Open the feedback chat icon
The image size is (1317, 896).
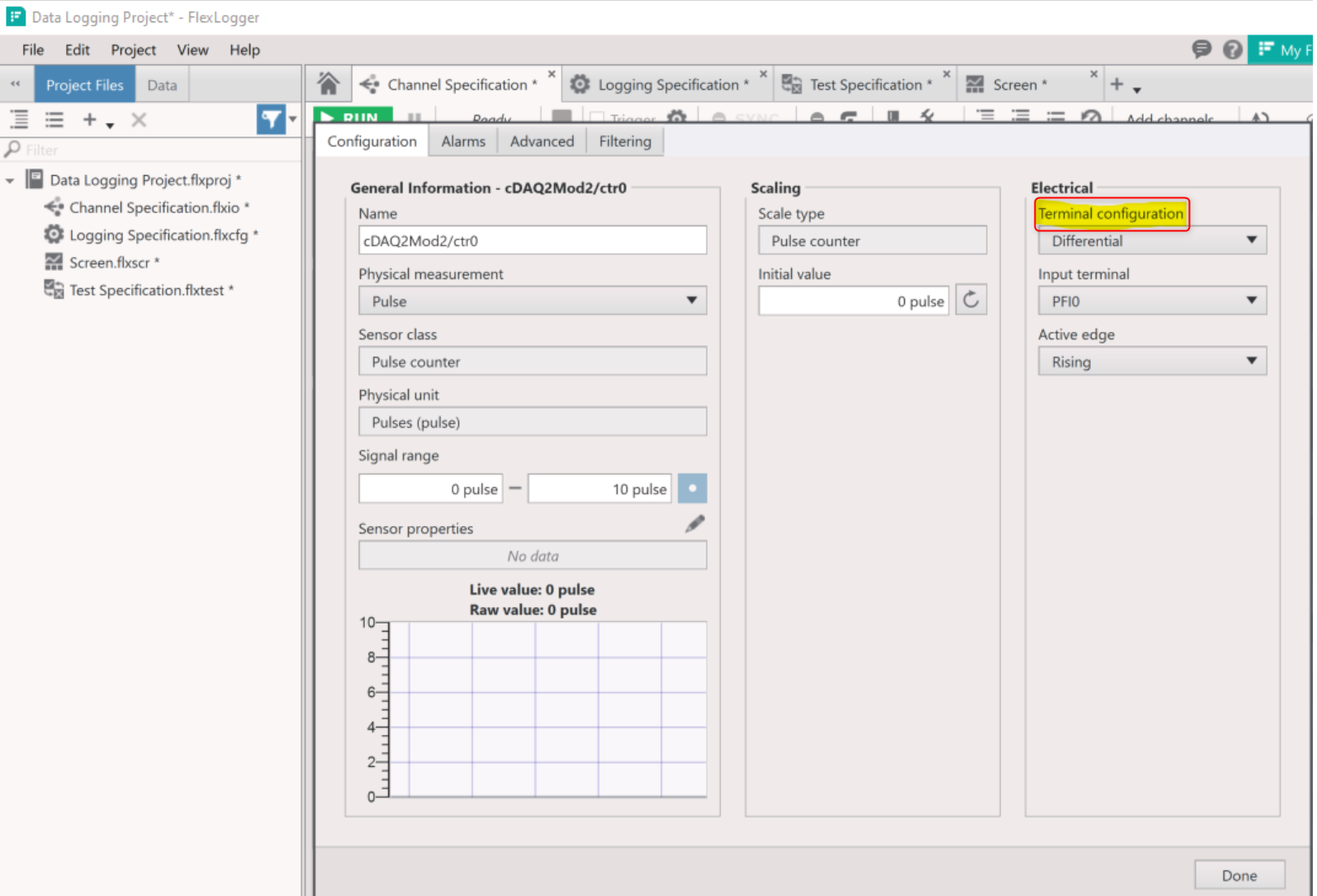pyautogui.click(x=1201, y=50)
